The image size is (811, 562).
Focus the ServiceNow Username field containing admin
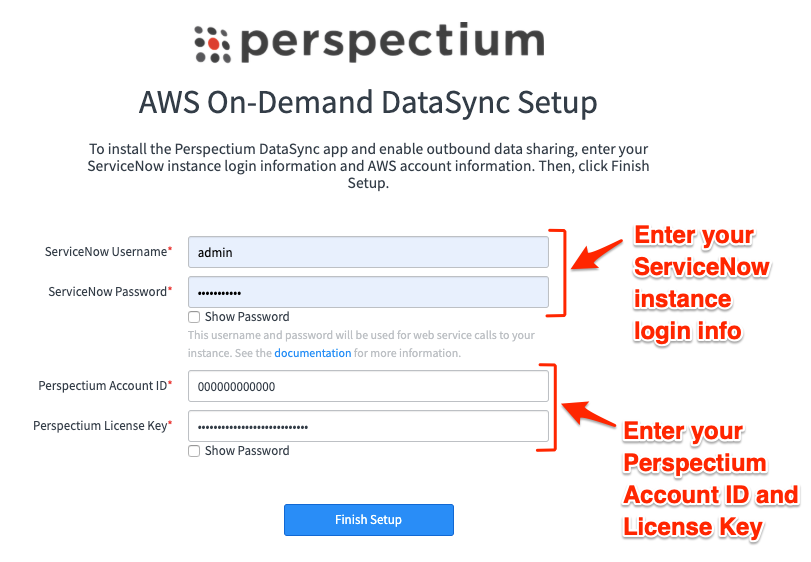coord(368,252)
